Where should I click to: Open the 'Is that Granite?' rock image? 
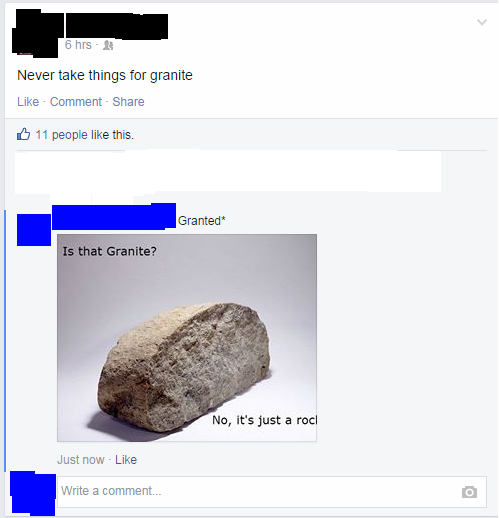pyautogui.click(x=187, y=338)
